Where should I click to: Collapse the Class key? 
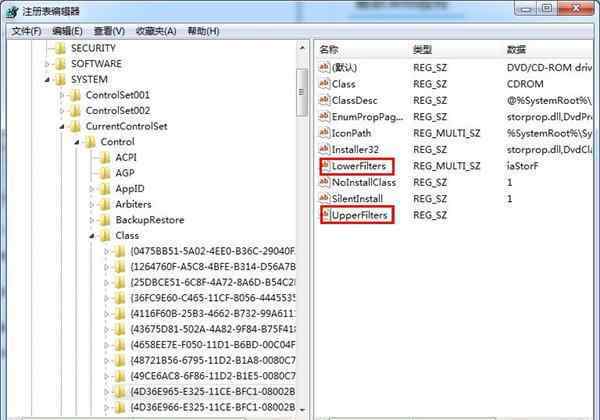tap(91, 236)
